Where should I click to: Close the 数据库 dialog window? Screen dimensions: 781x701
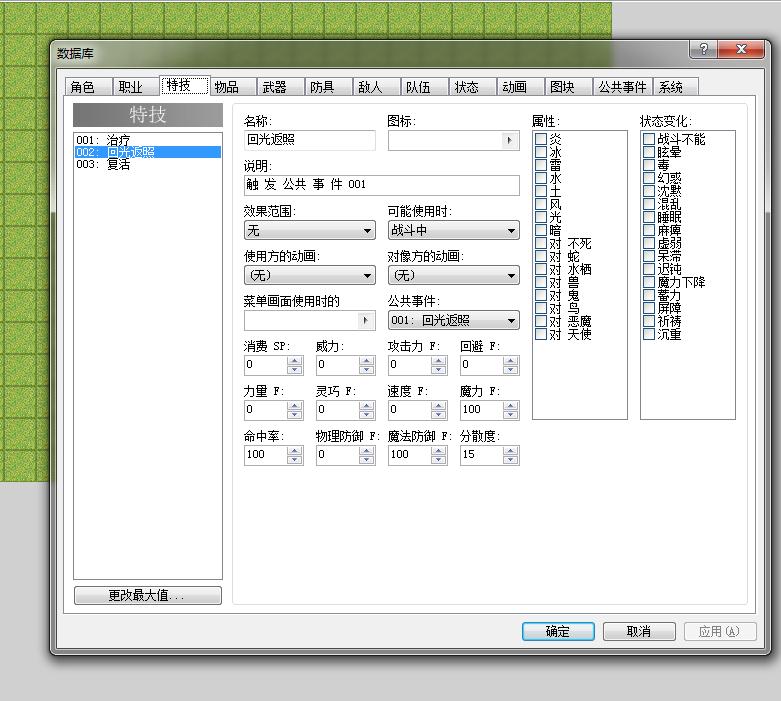pos(741,49)
